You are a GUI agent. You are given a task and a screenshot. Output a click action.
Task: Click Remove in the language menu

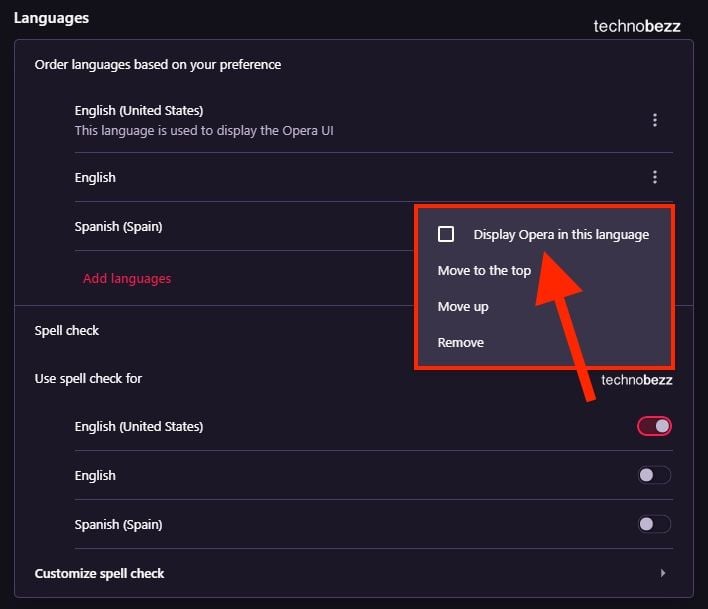[461, 343]
